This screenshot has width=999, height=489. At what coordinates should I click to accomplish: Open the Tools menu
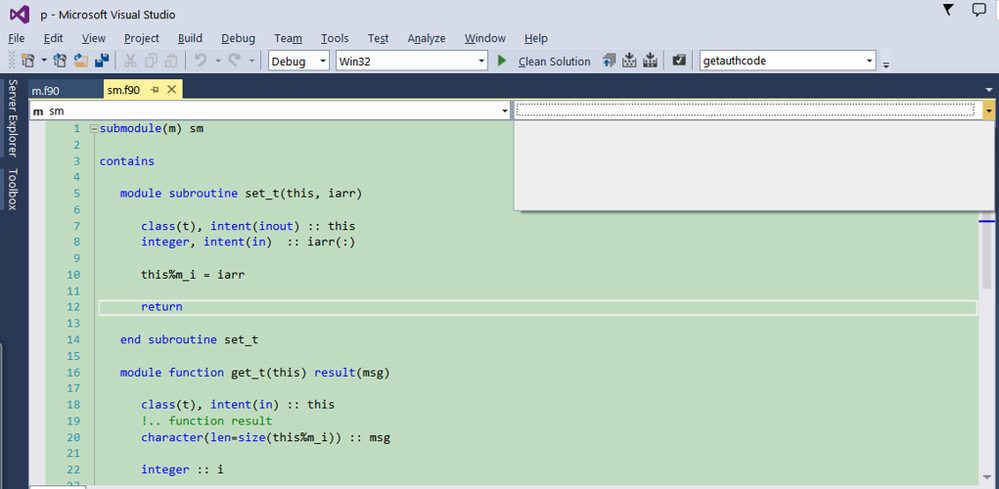[334, 38]
